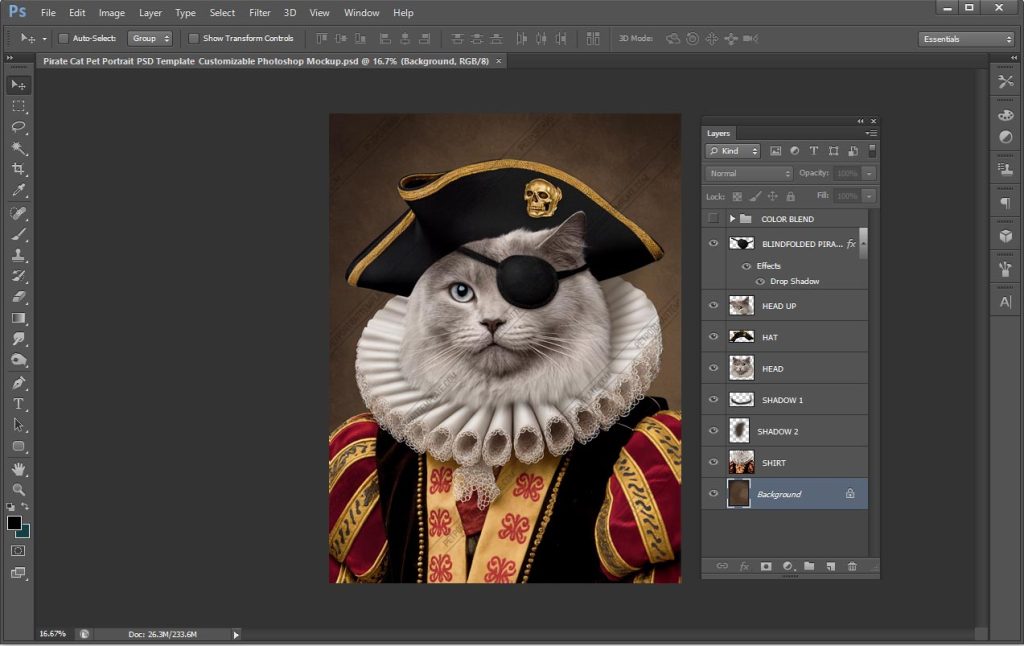The image size is (1024, 646).
Task: Open the Normal blend mode dropdown
Action: 749,173
